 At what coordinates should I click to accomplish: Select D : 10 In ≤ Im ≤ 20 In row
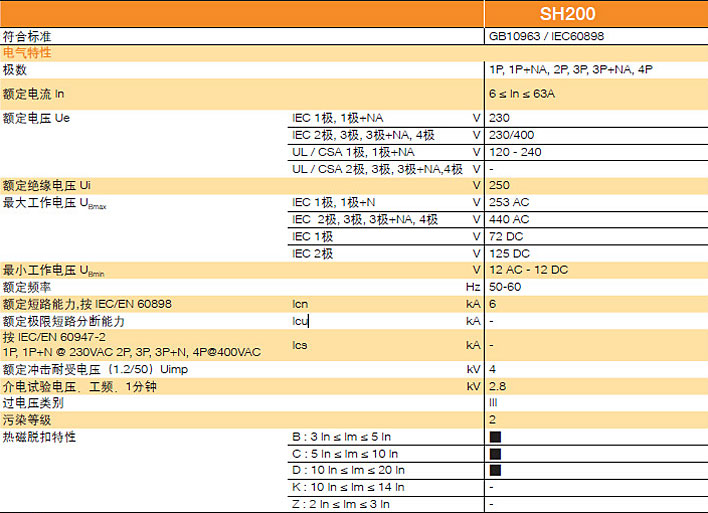point(348,471)
